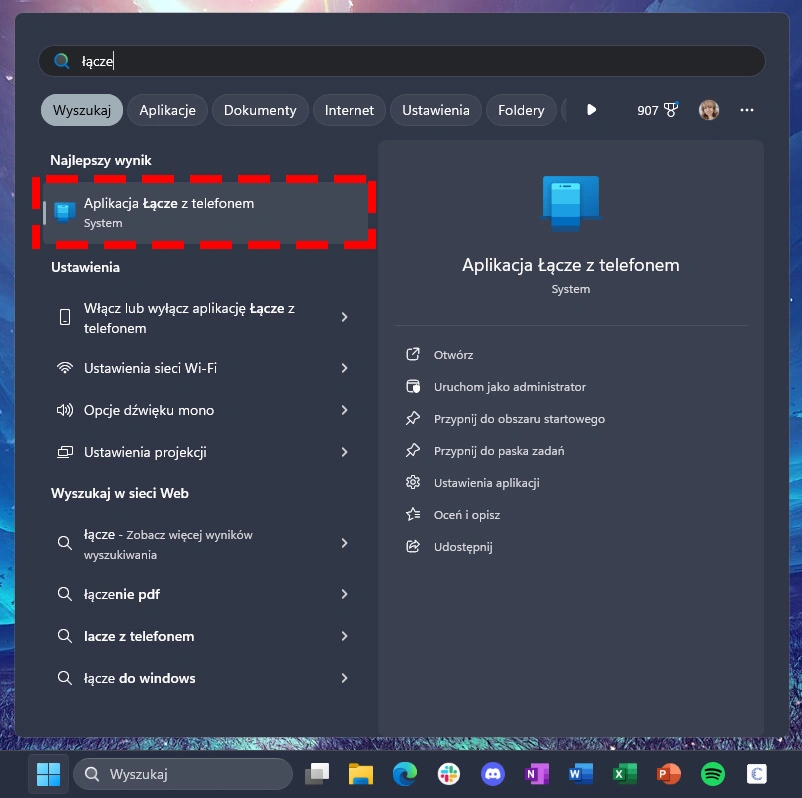Open the Aplikacja Łącze z telefonem best result
Screen dimensions: 802x798
click(x=205, y=212)
